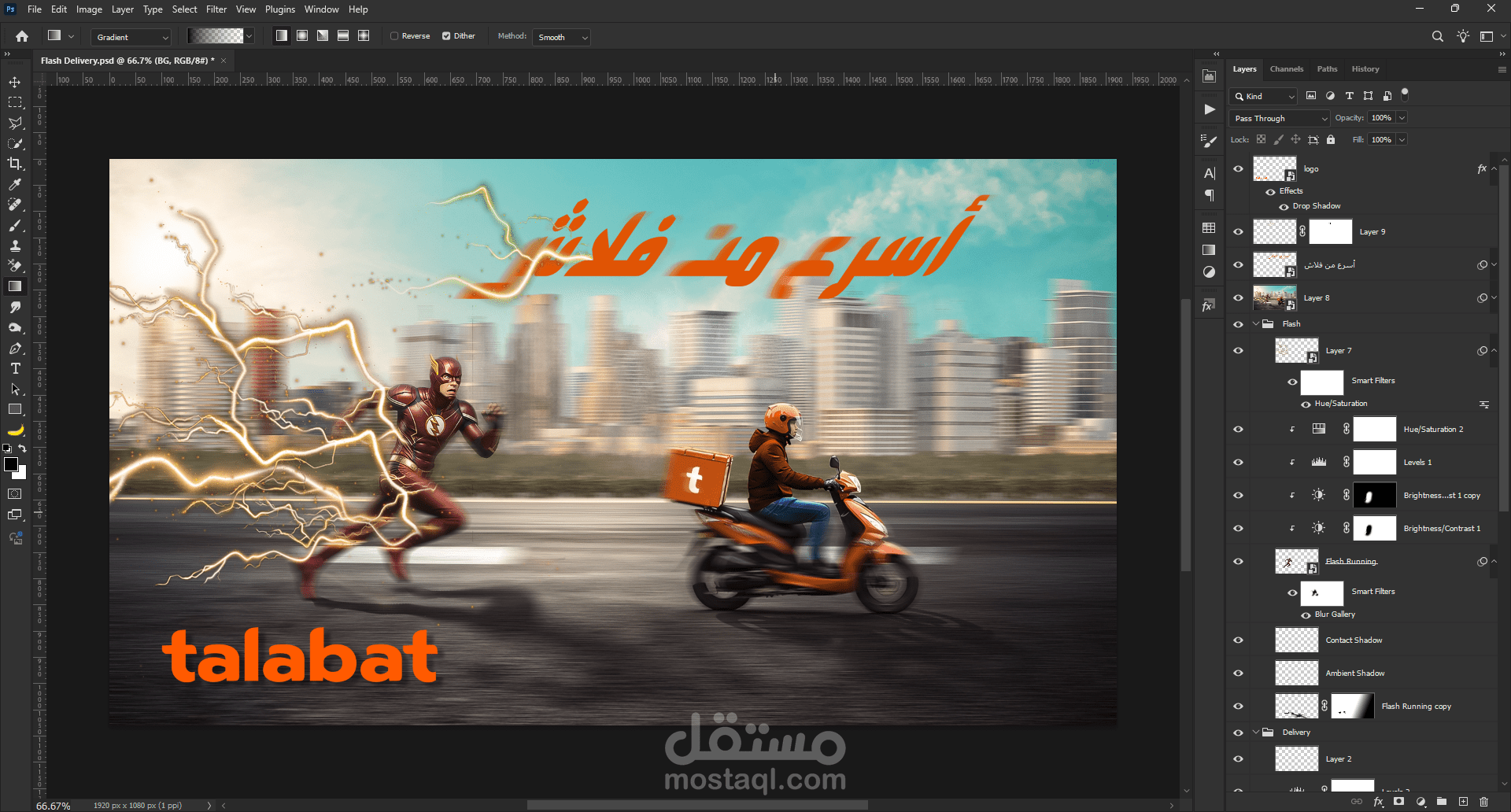Select the Move tool
1511x812 pixels.
pos(15,82)
